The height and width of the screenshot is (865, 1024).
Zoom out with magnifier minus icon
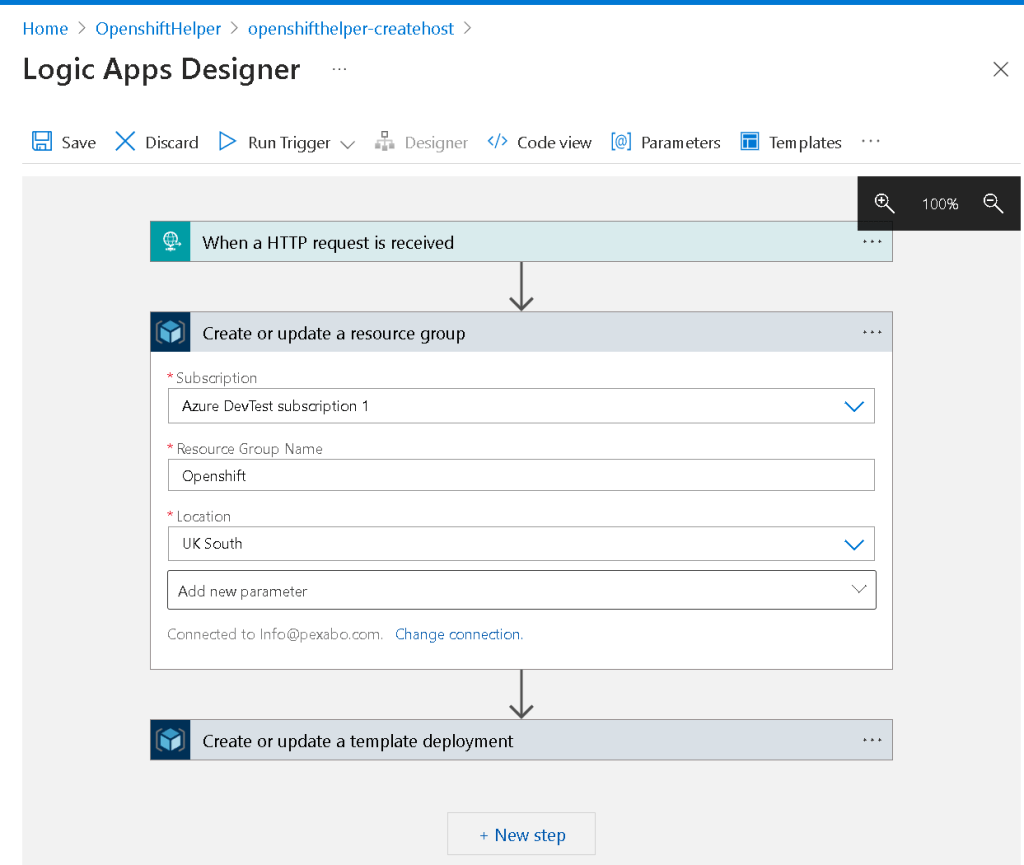click(993, 203)
